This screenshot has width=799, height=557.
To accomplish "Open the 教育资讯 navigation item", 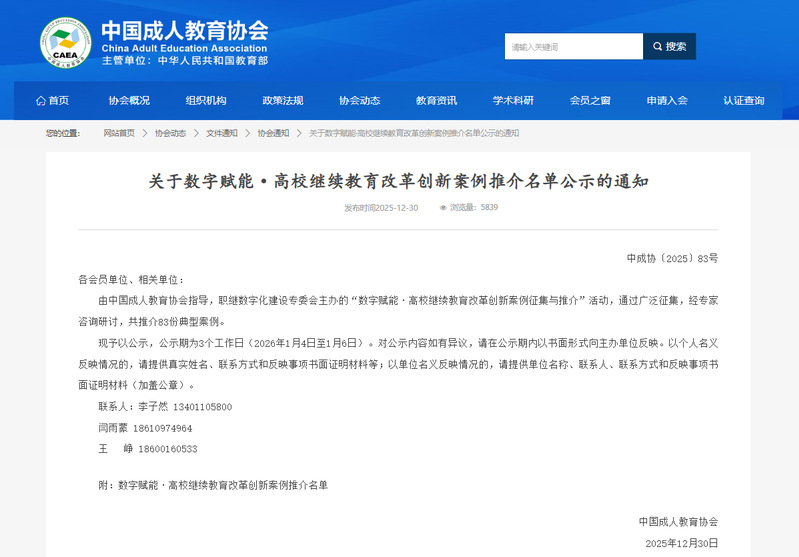I will point(436,101).
